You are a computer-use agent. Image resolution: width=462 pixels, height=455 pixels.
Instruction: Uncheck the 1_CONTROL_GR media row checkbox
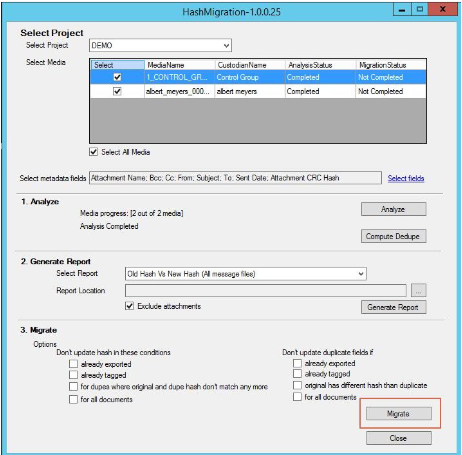117,77
